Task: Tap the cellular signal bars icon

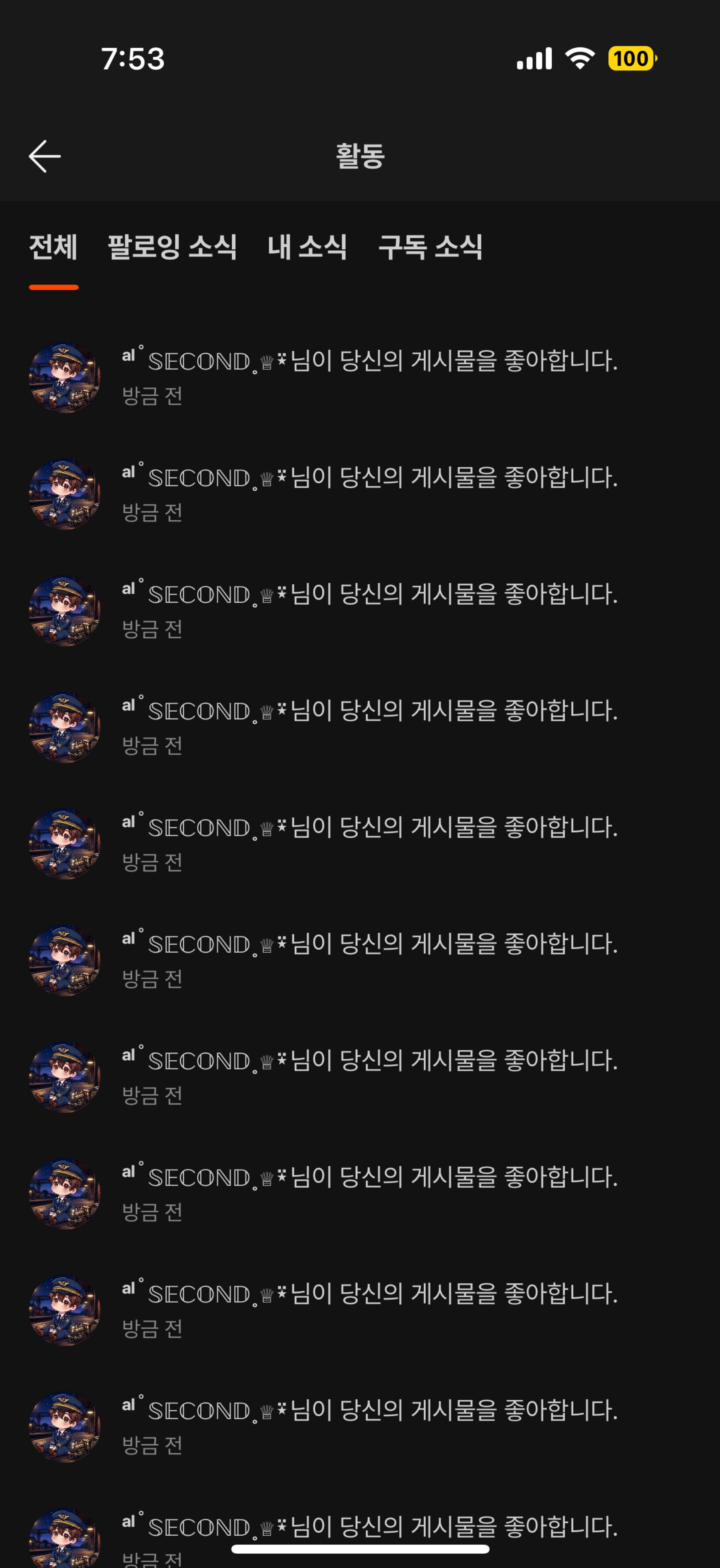Action: [534, 59]
